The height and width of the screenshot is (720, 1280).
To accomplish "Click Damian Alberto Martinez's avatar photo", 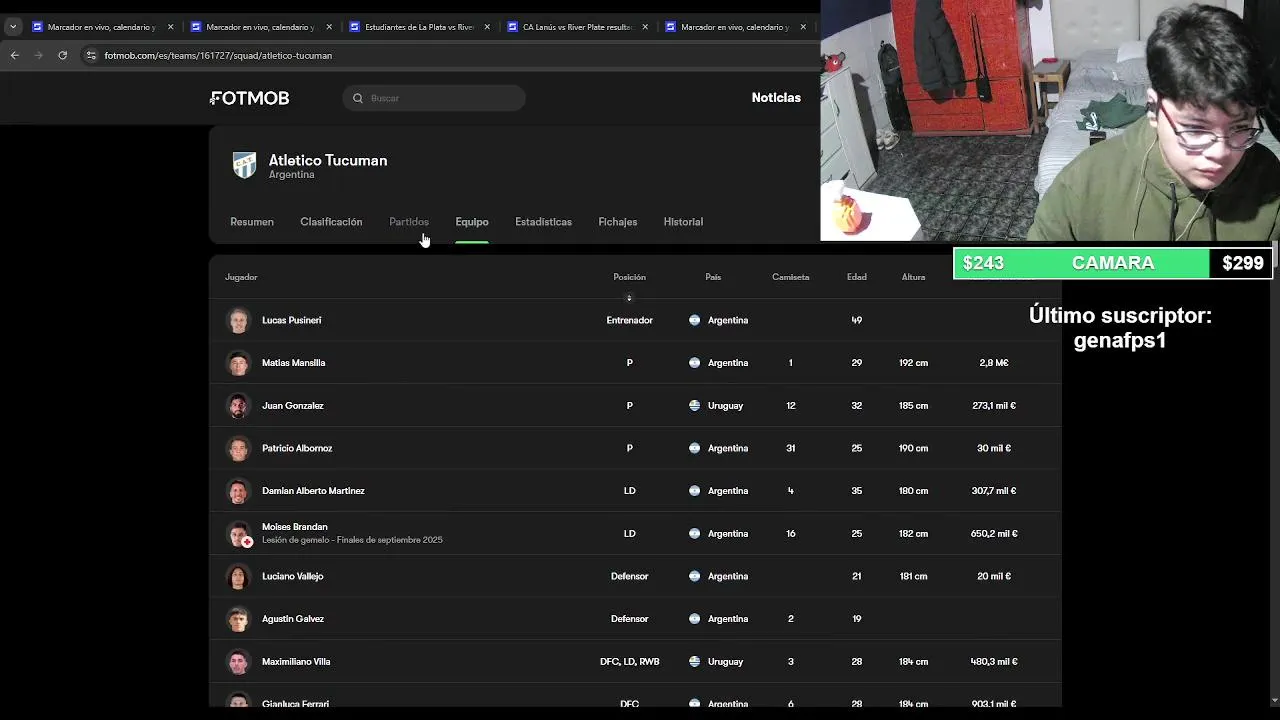I will click(238, 491).
